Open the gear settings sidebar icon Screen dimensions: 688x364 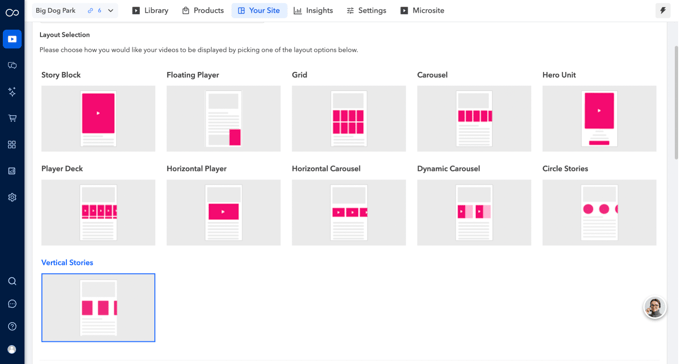[12, 197]
